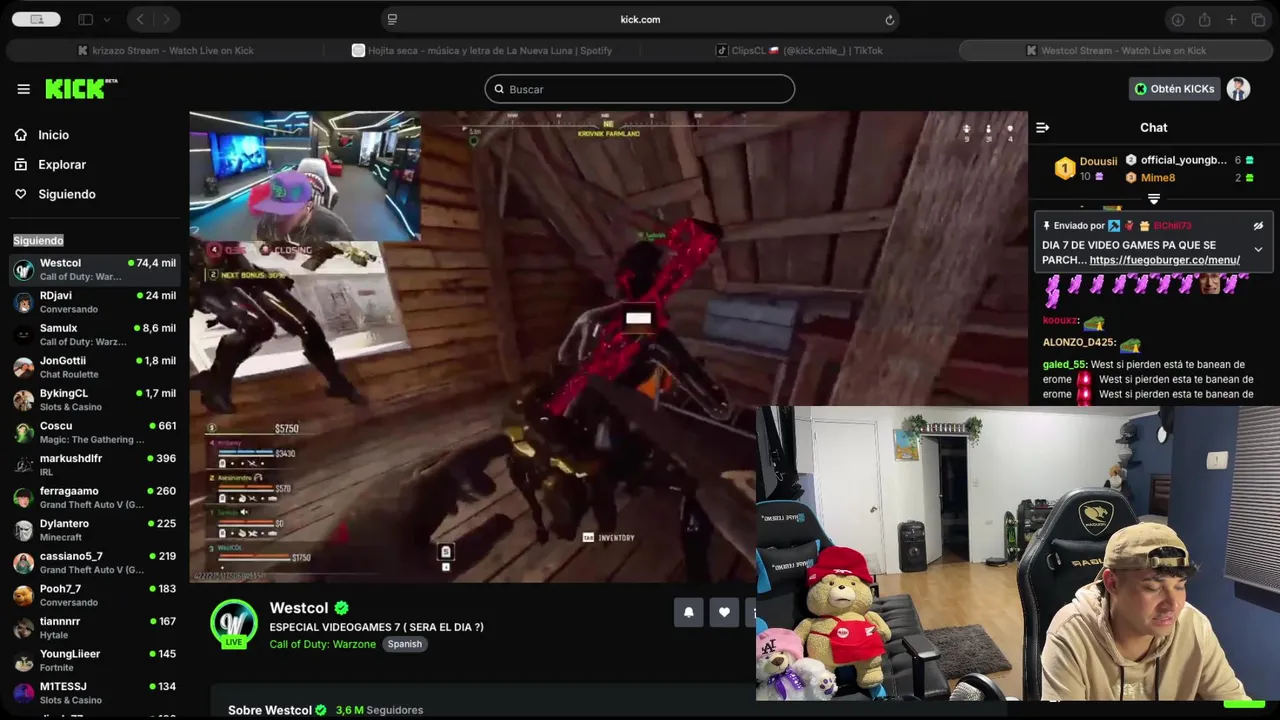Click username koouxz in chat

coord(1060,321)
